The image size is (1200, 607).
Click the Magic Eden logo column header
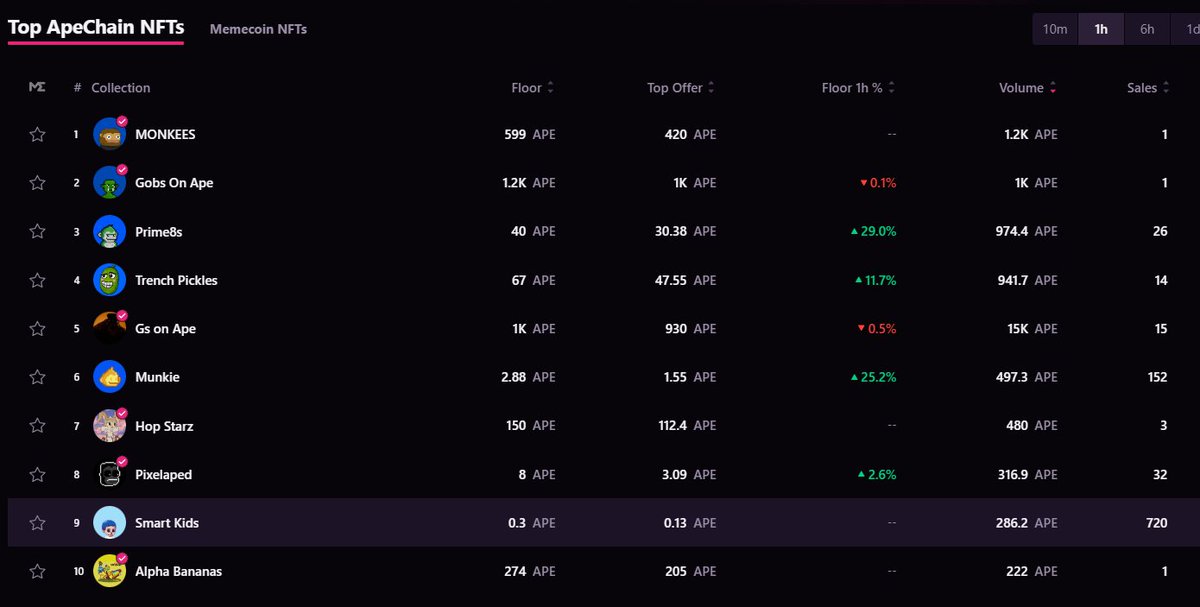click(37, 88)
